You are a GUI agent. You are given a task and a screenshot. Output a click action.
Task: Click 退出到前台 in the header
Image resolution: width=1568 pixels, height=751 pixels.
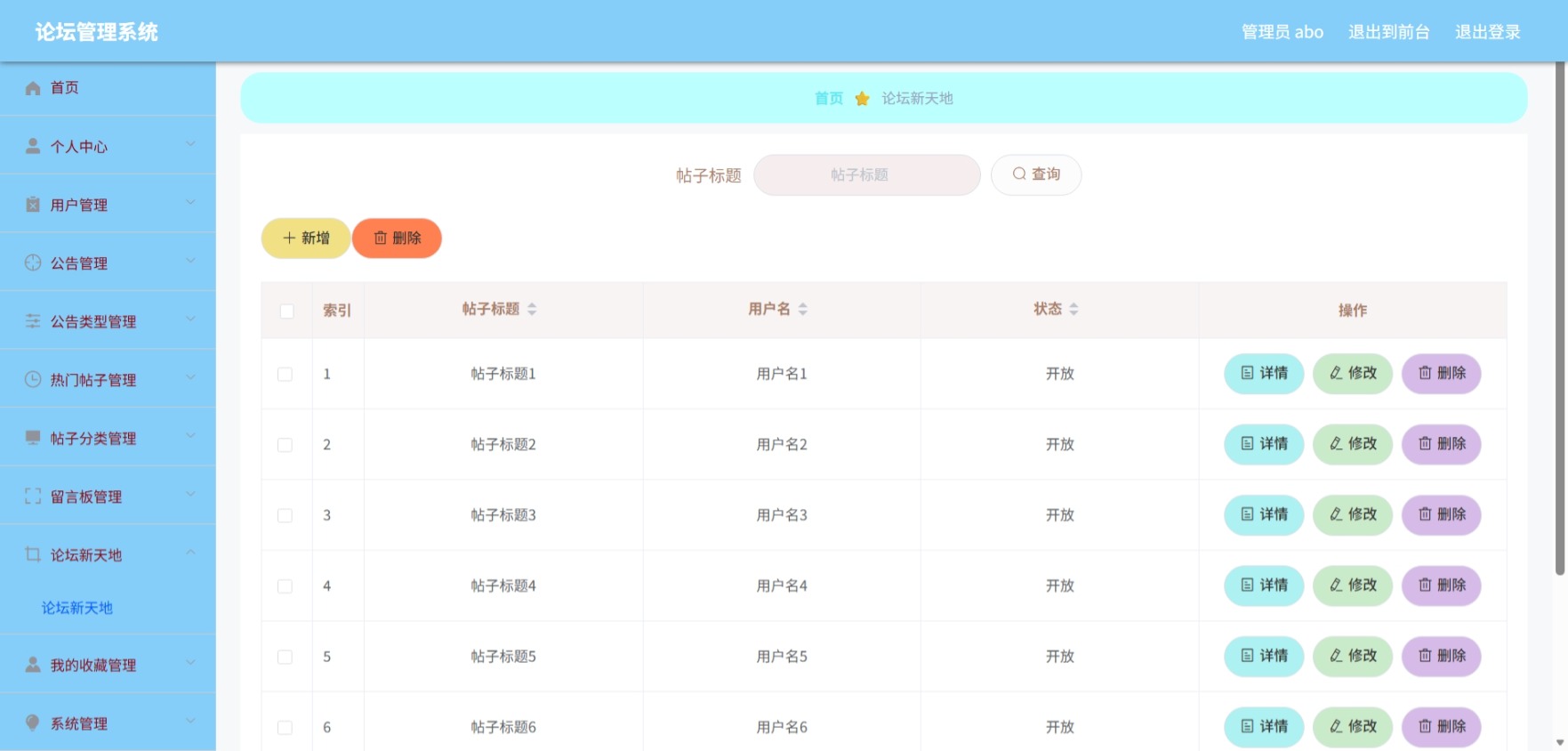(1388, 32)
